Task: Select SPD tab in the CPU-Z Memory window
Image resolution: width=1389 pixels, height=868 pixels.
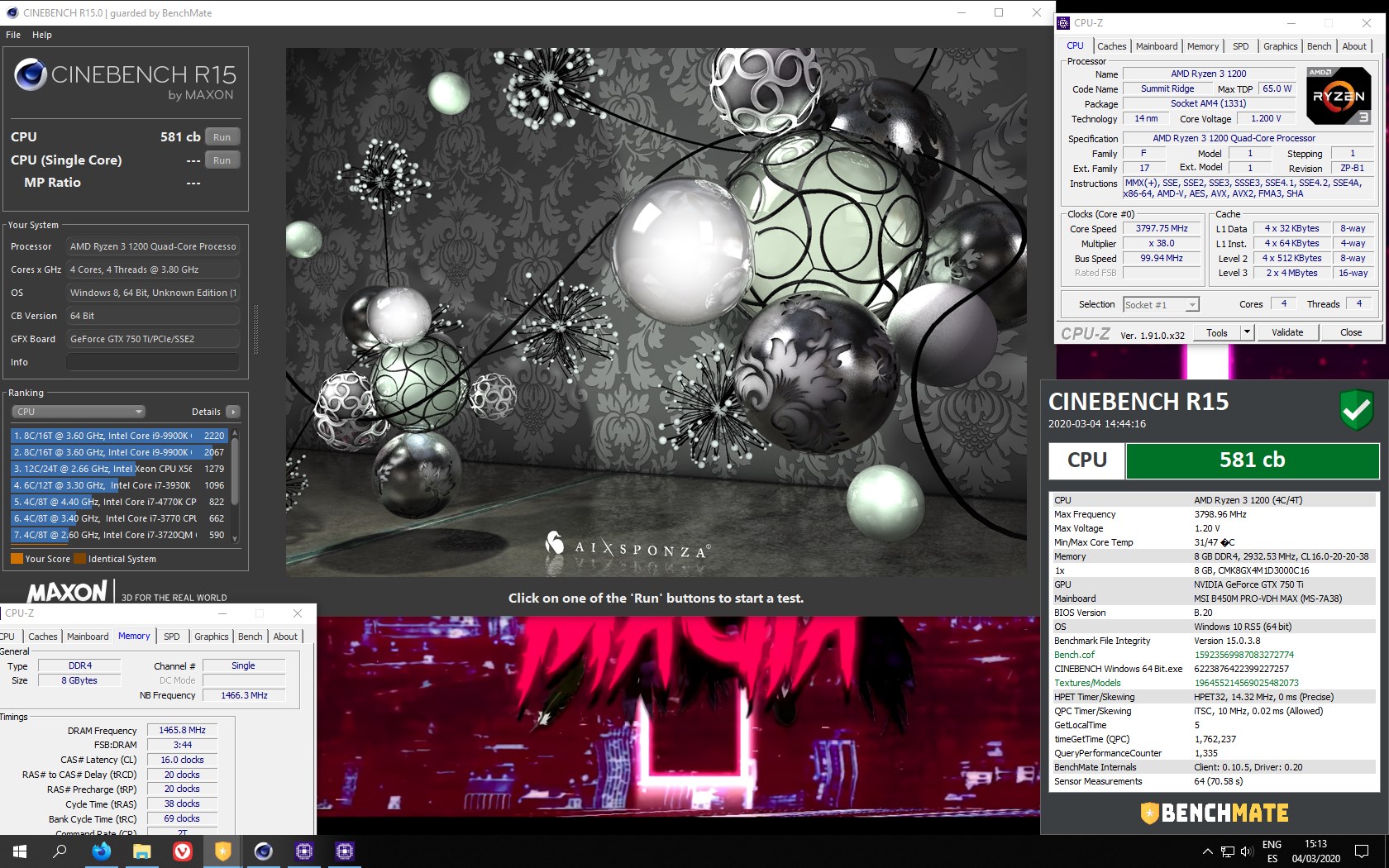Action: coord(172,637)
